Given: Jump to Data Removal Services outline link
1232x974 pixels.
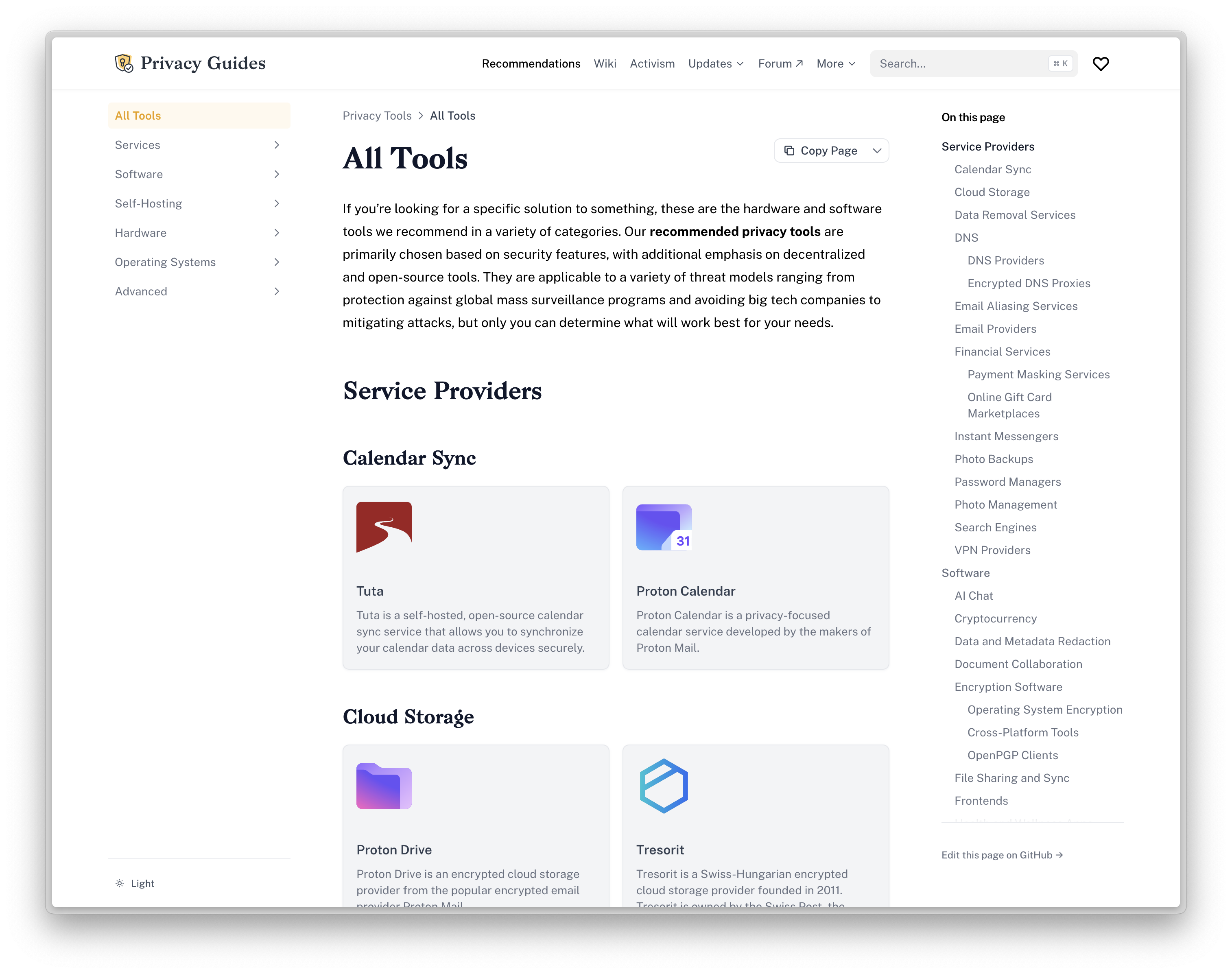Looking at the screenshot, I should pos(1015,215).
